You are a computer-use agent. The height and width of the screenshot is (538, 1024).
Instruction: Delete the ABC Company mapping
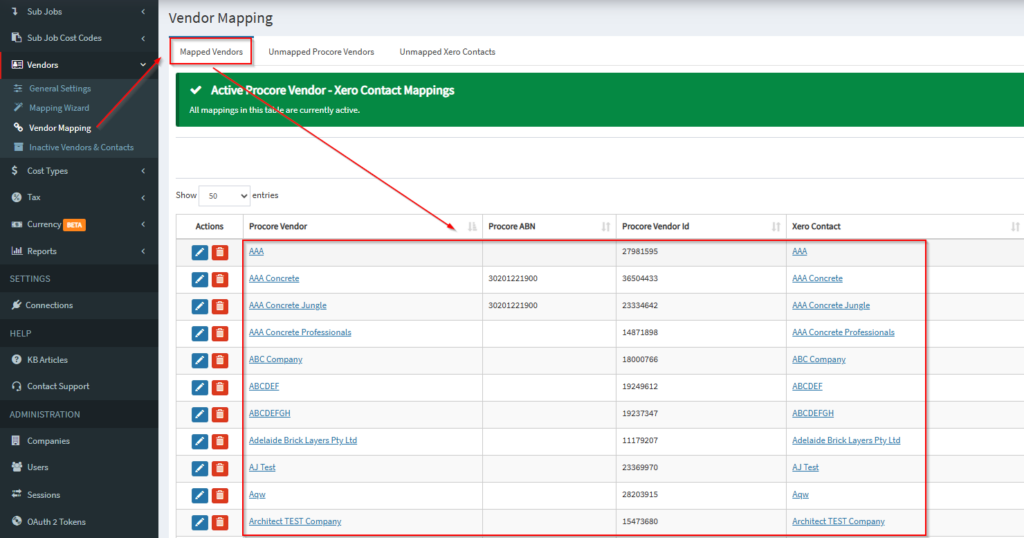pyautogui.click(x=220, y=360)
